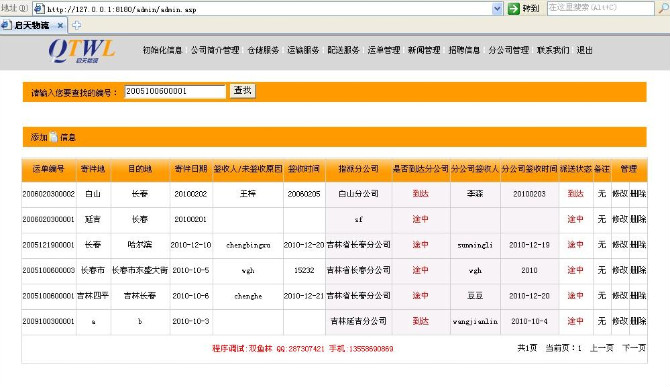Open 配送服务 menu item
Screen dimensions: 670x387
pyautogui.click(x=343, y=50)
